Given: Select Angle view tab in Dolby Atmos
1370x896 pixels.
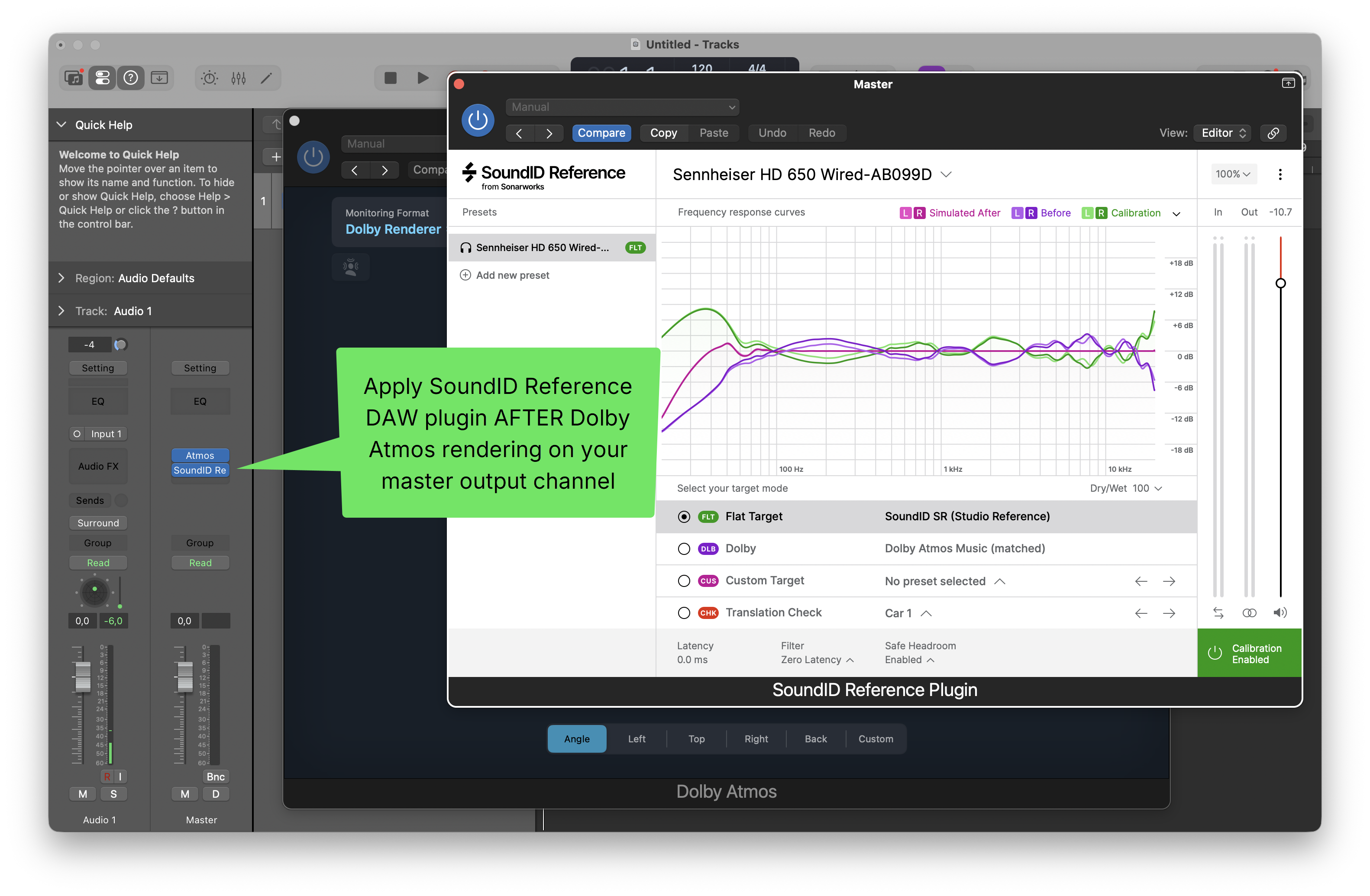Looking at the screenshot, I should pos(577,739).
